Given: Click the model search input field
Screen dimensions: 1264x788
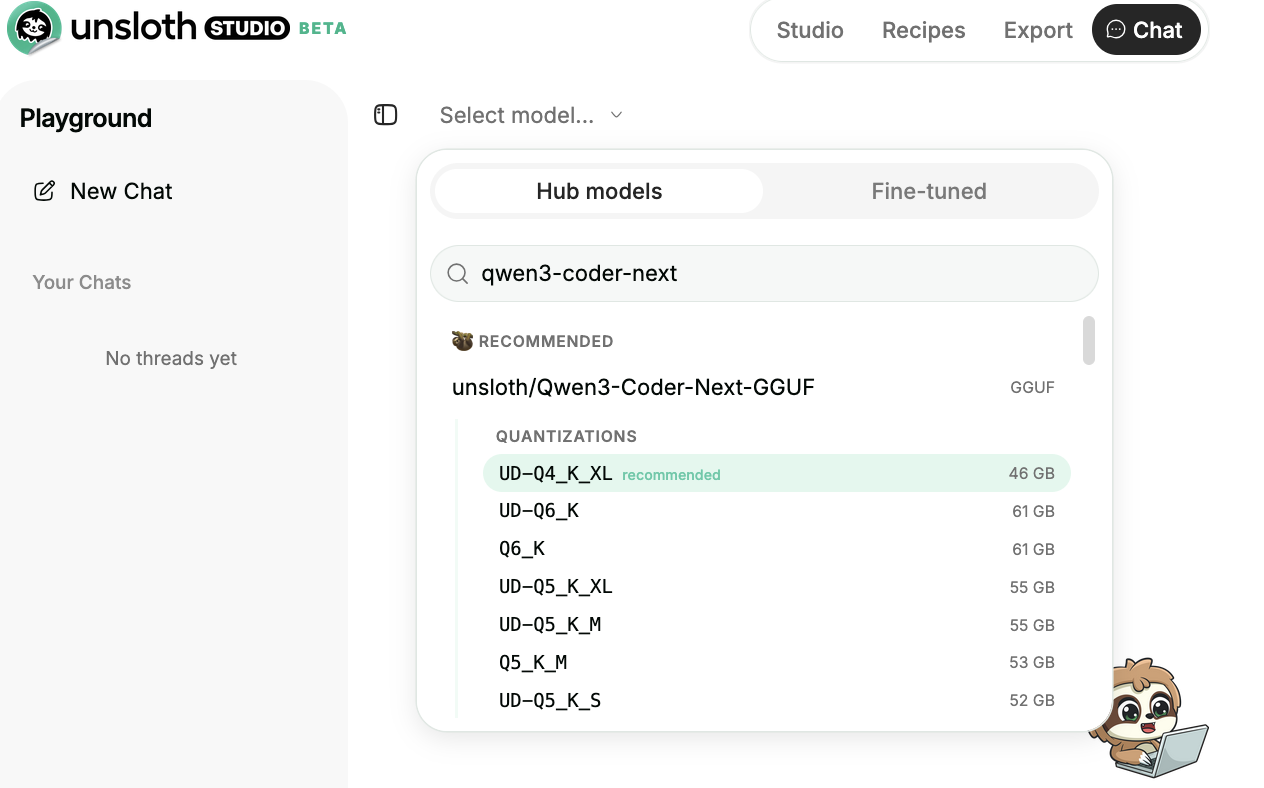Looking at the screenshot, I should point(780,274).
